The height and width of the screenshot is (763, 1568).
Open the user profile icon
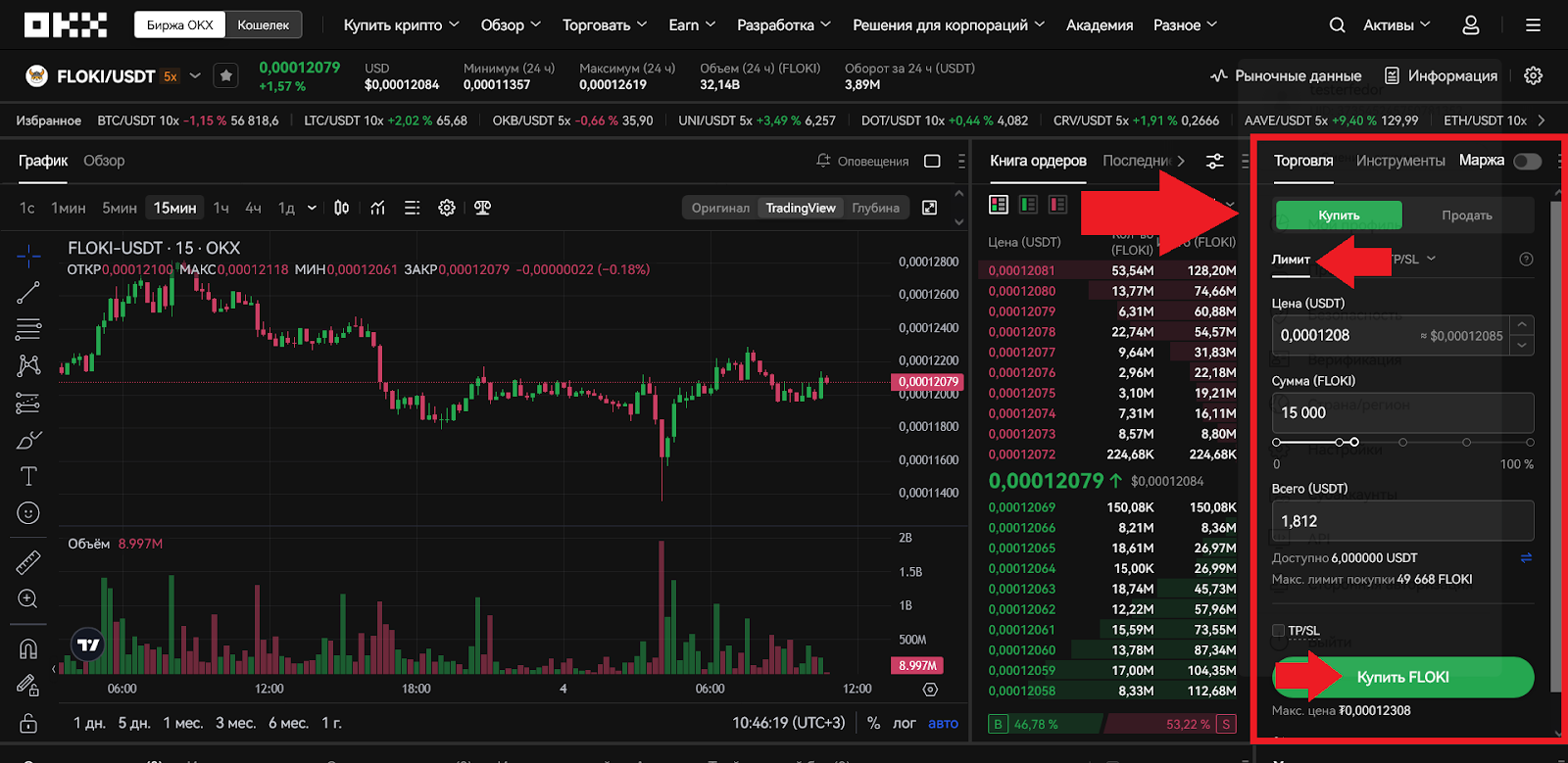1470,25
